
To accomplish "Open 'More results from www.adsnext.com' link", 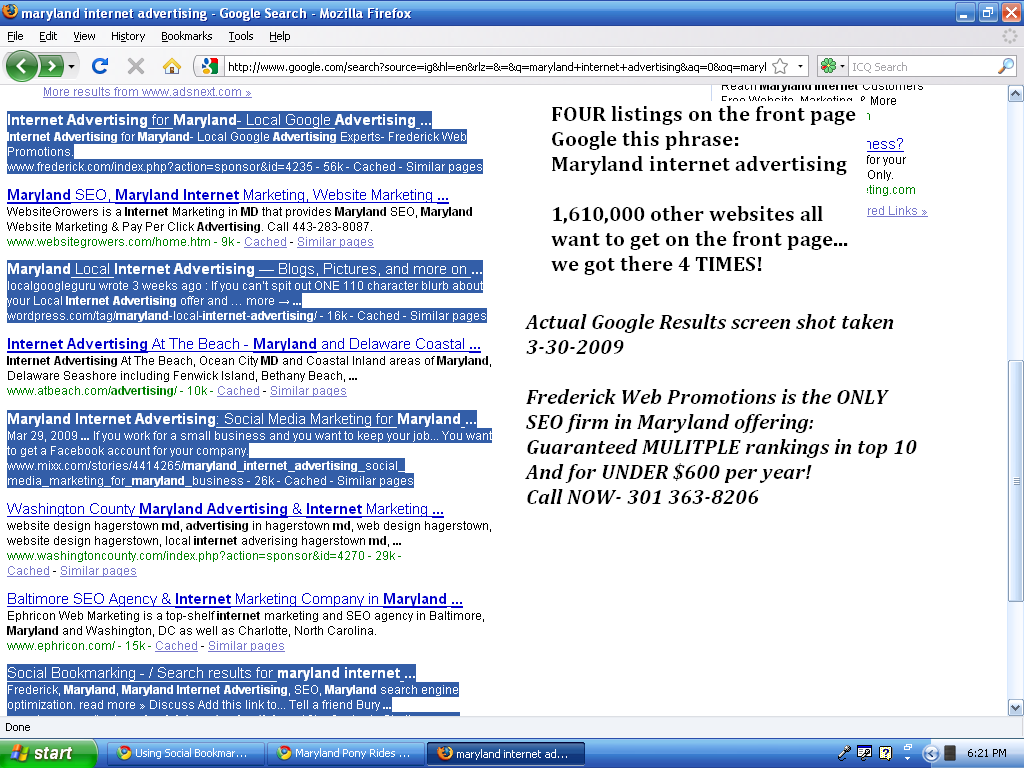I will [x=147, y=92].
